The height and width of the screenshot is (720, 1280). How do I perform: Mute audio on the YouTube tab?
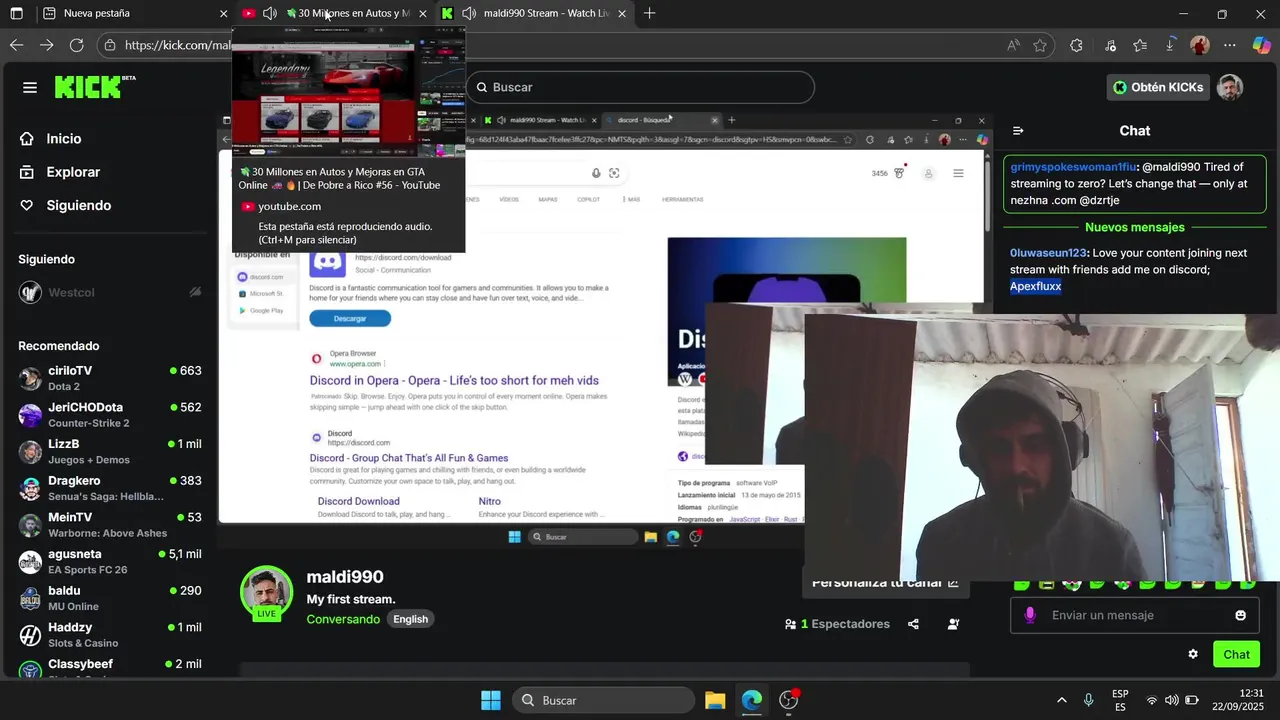point(270,13)
